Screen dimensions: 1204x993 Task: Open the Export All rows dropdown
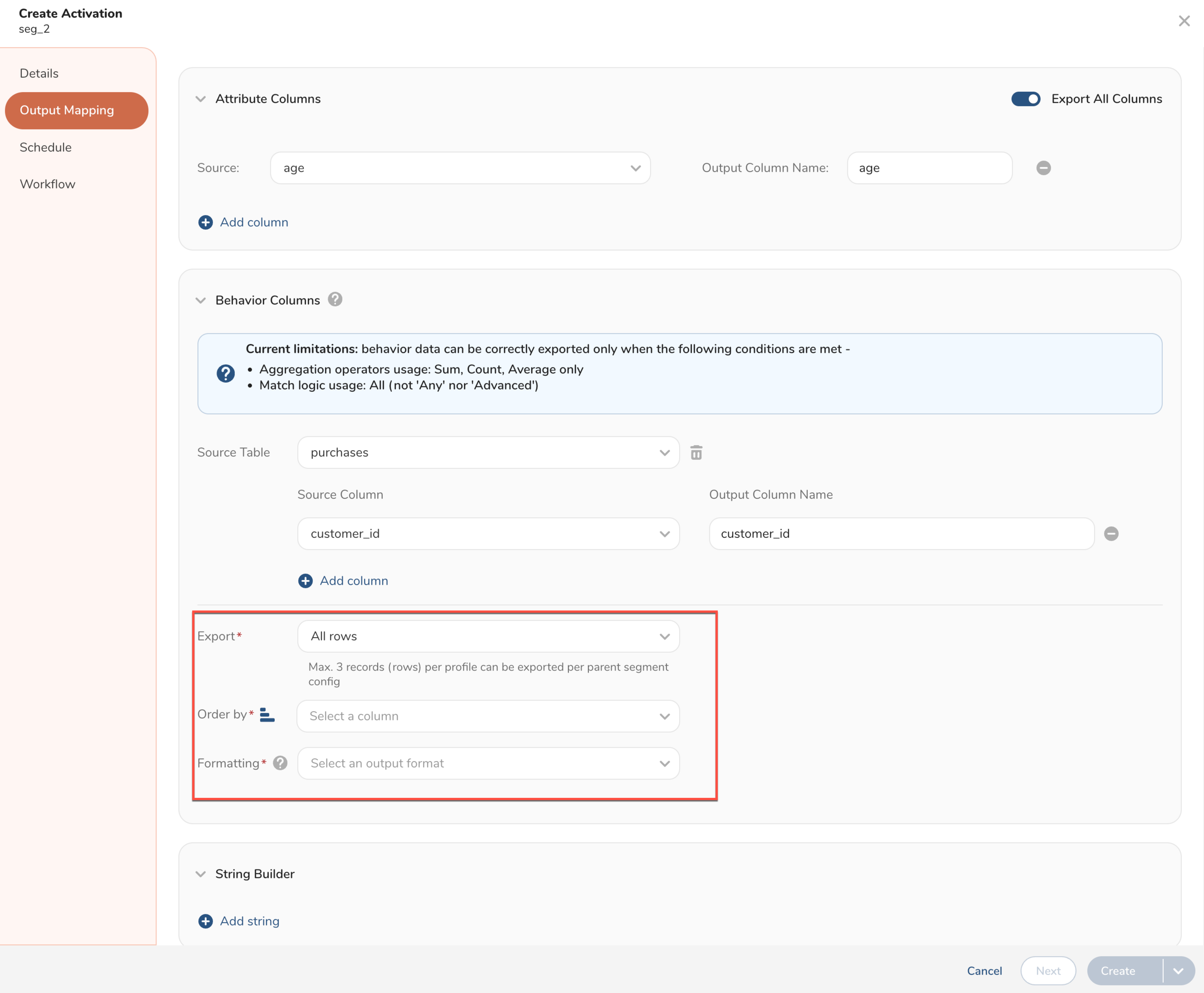488,636
